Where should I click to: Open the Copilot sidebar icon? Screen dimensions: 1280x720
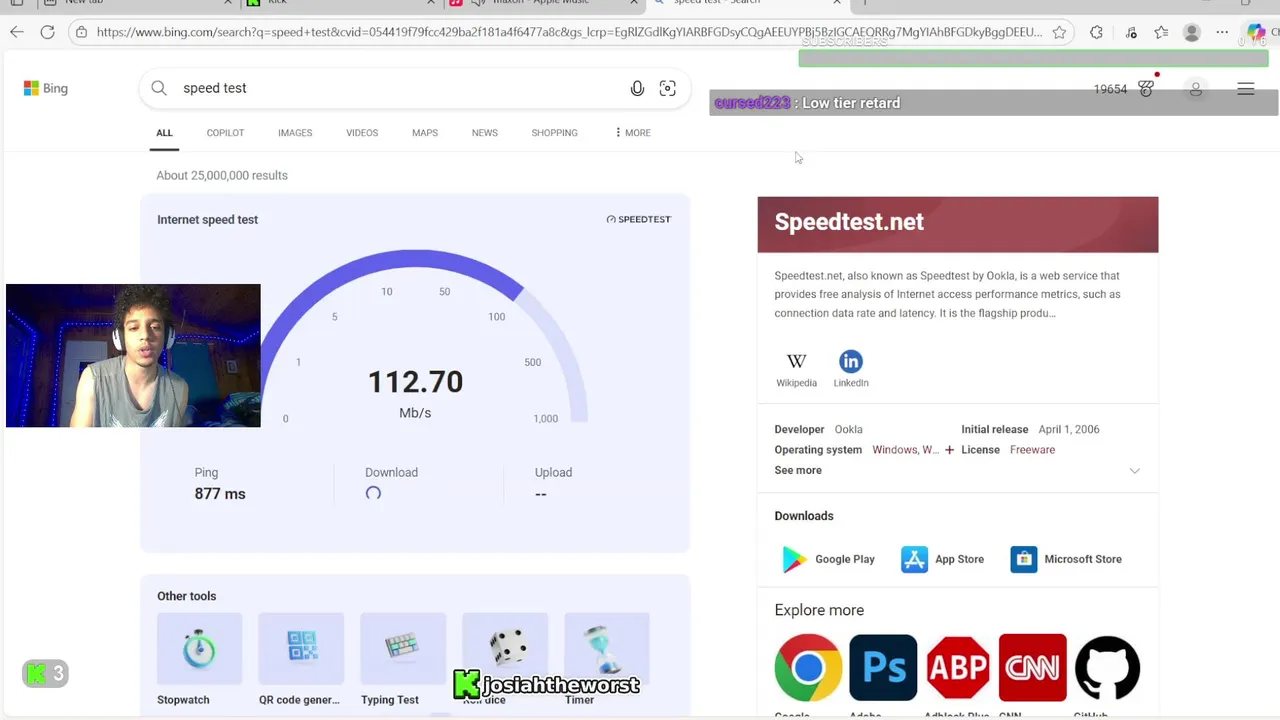point(1256,32)
